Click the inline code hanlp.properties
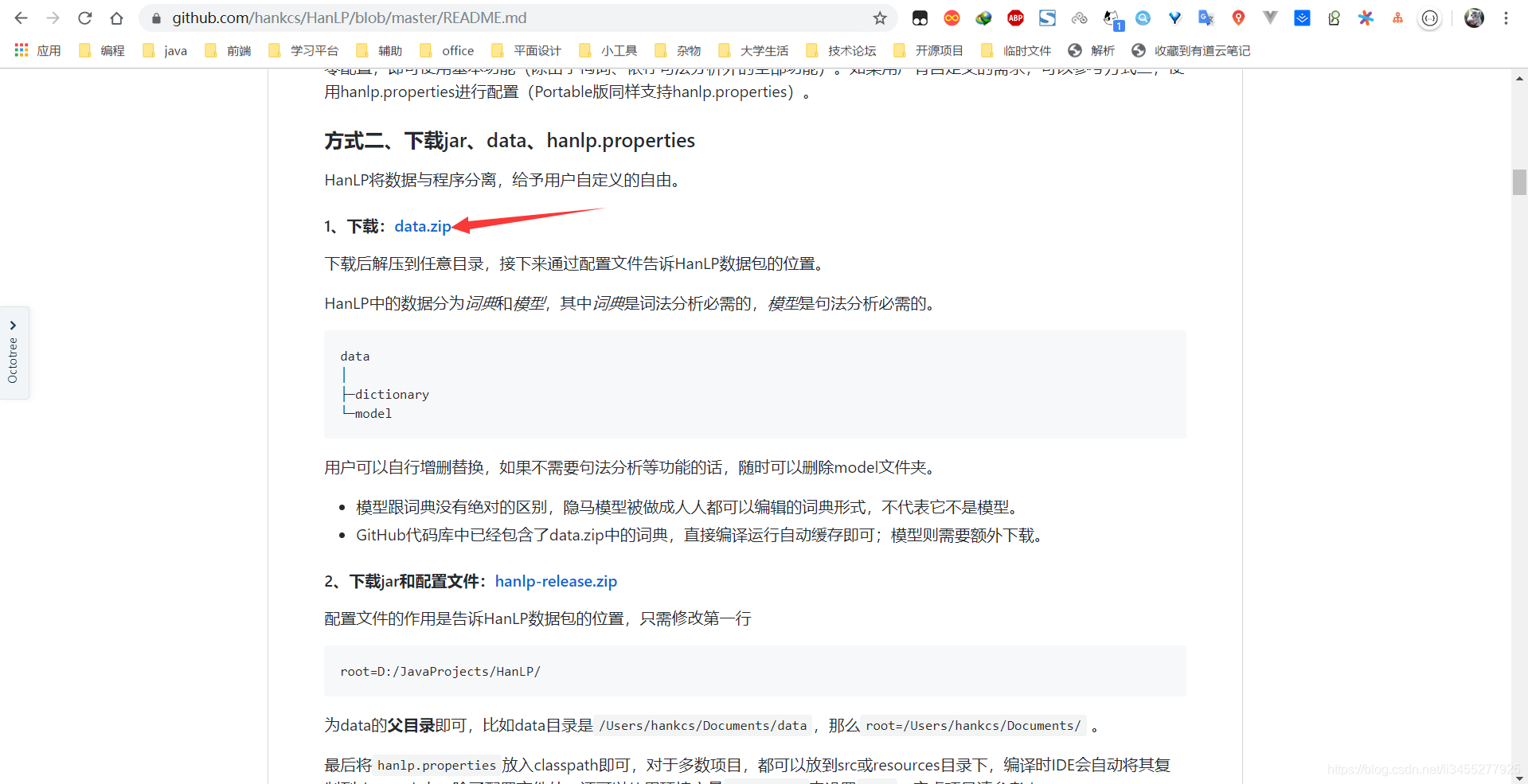Image resolution: width=1528 pixels, height=784 pixels. [x=436, y=765]
